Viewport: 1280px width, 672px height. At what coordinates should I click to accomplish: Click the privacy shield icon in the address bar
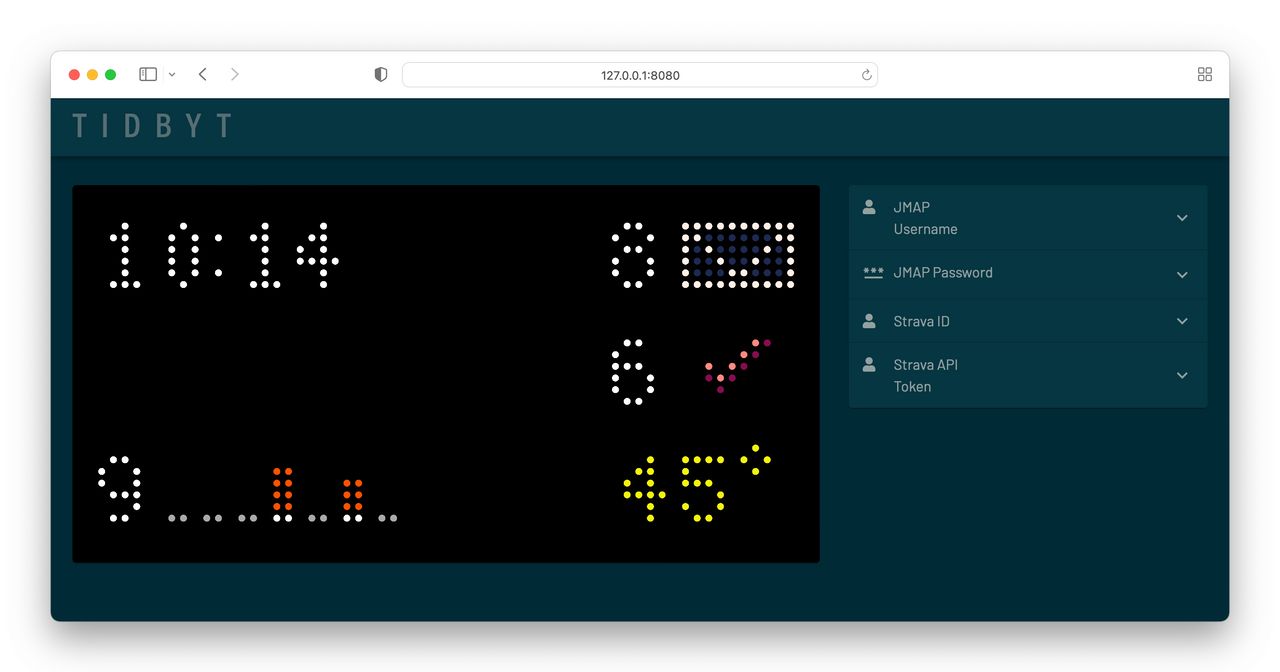380,74
